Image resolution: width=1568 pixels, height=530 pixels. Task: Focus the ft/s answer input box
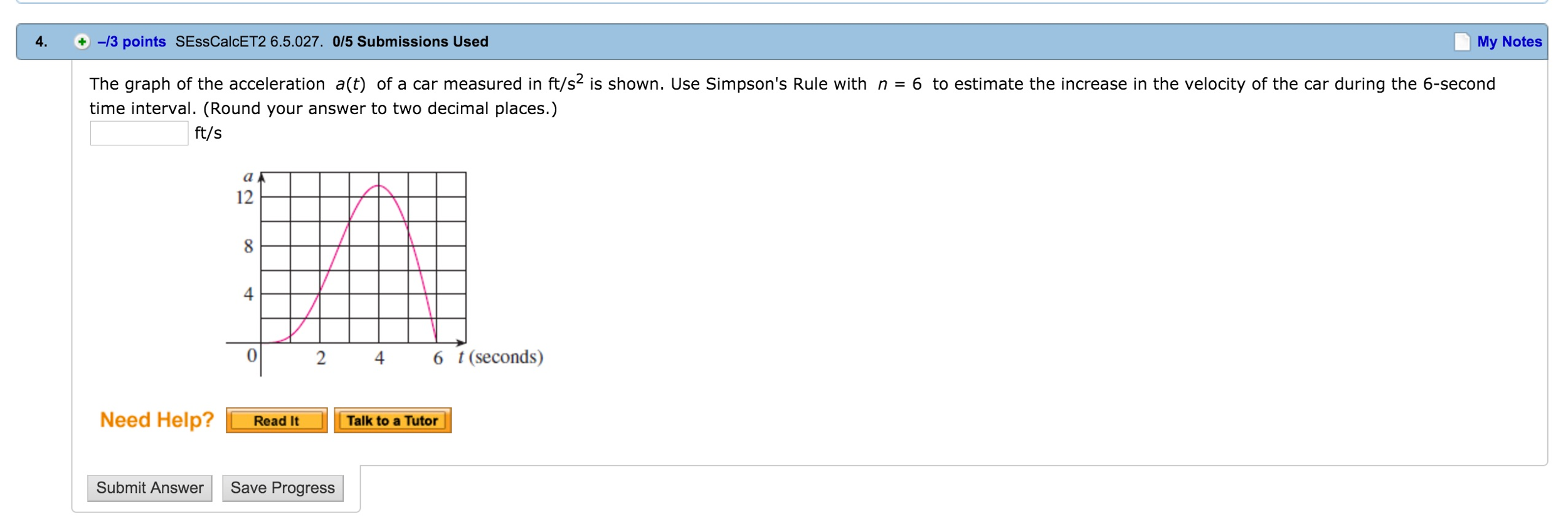tap(139, 133)
